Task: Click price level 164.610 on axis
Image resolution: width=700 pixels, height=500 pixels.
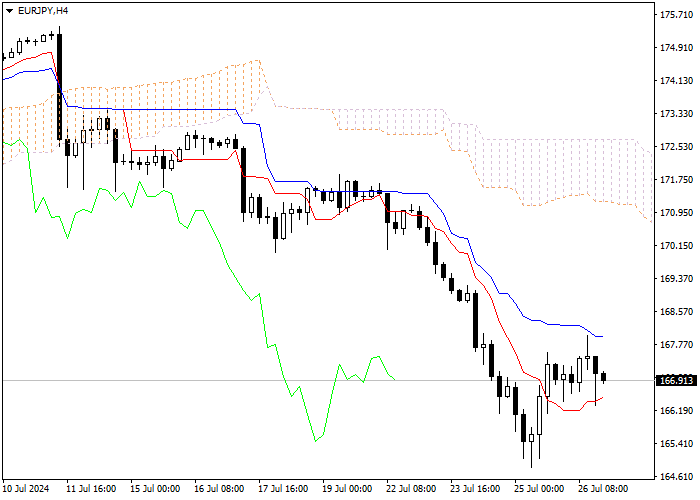Action: pyautogui.click(x=676, y=476)
